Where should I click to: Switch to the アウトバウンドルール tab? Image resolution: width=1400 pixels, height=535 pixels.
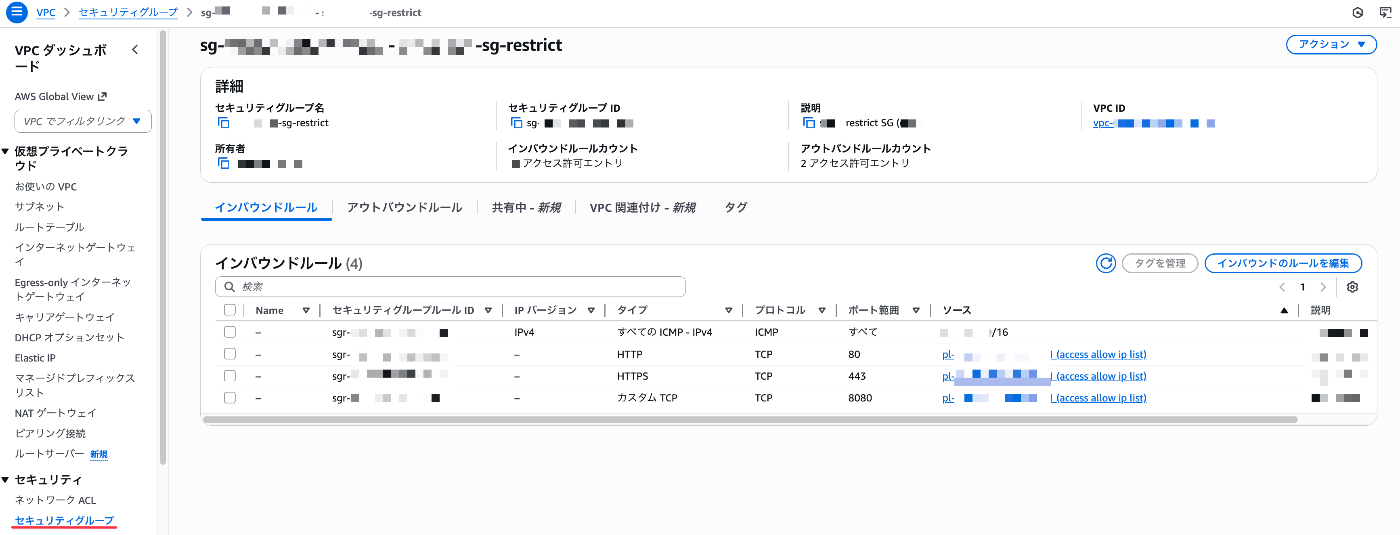tap(404, 208)
